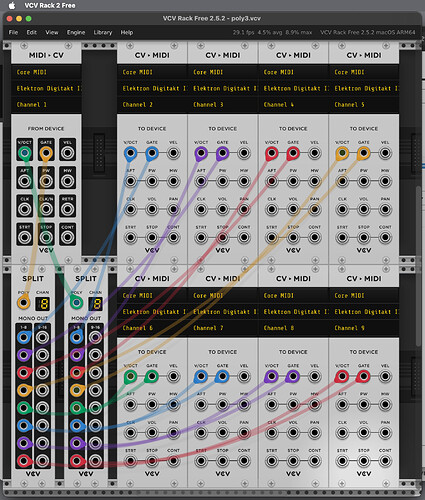425x500 pixels.
Task: Click VEL input on Channel 5 CV-MIDI
Action: (x=385, y=153)
